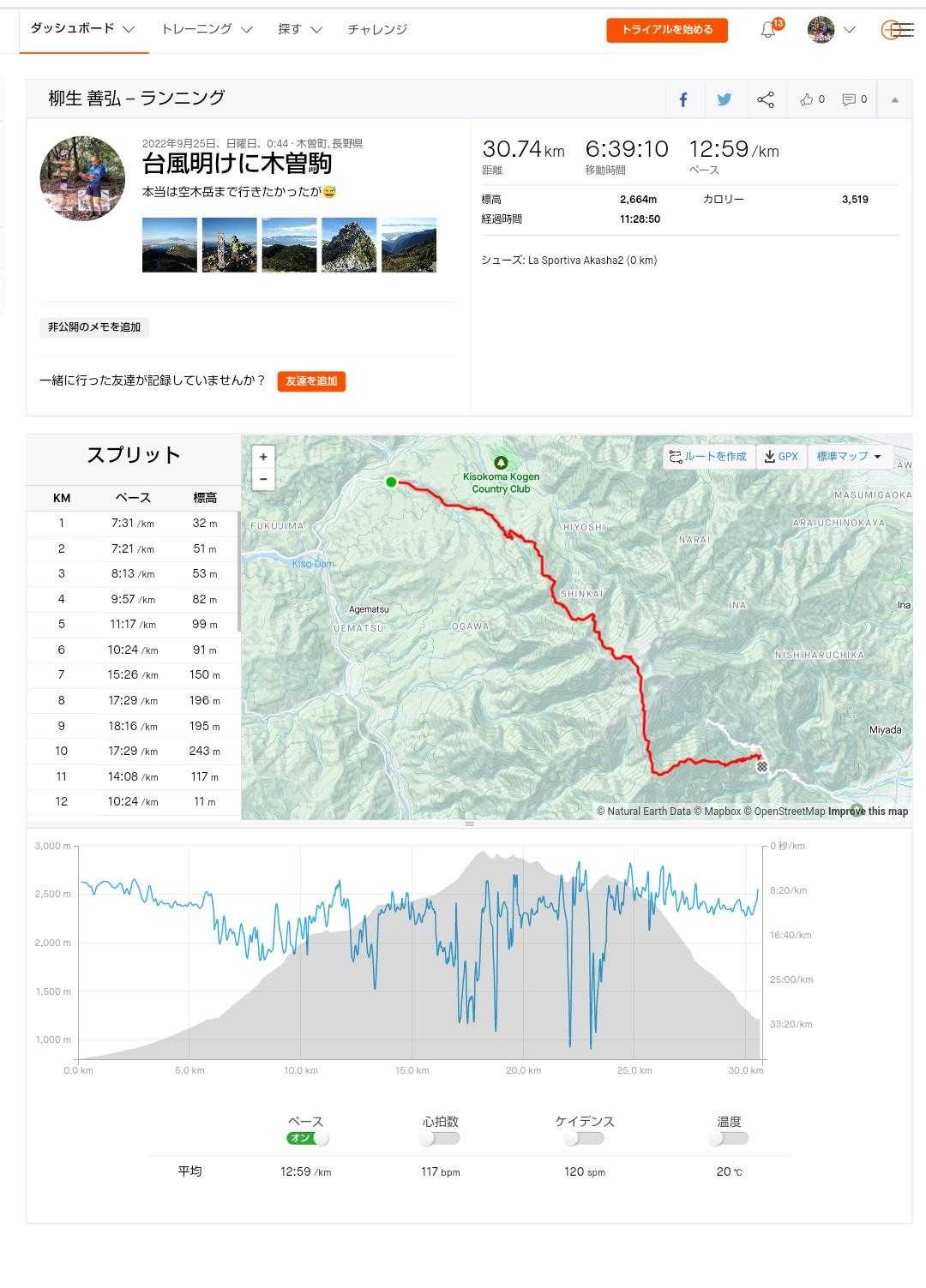Start the free trial button

(x=667, y=30)
